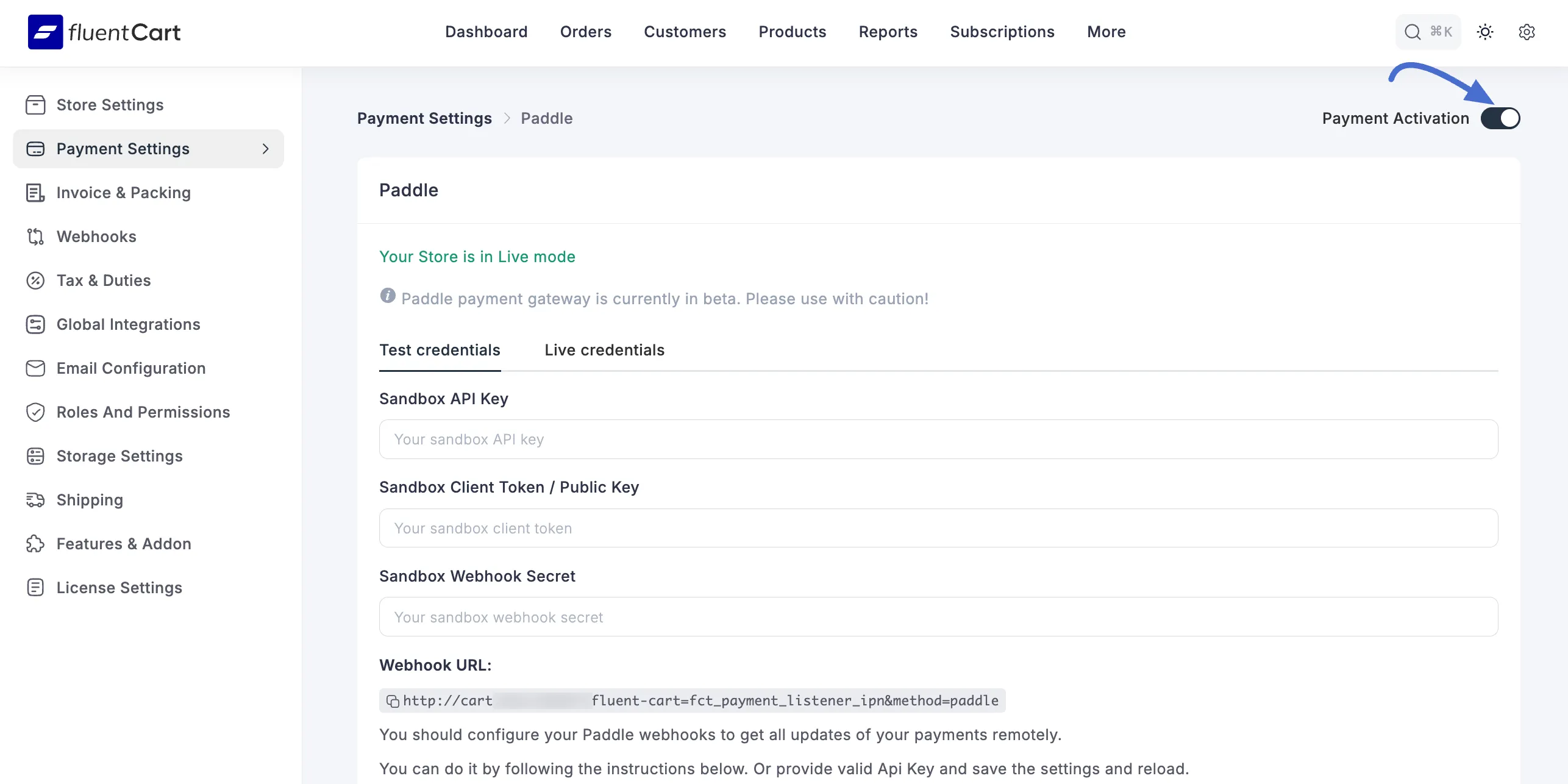Click the Tax & Duties percent icon
Viewport: 1568px width, 784px height.
[35, 280]
